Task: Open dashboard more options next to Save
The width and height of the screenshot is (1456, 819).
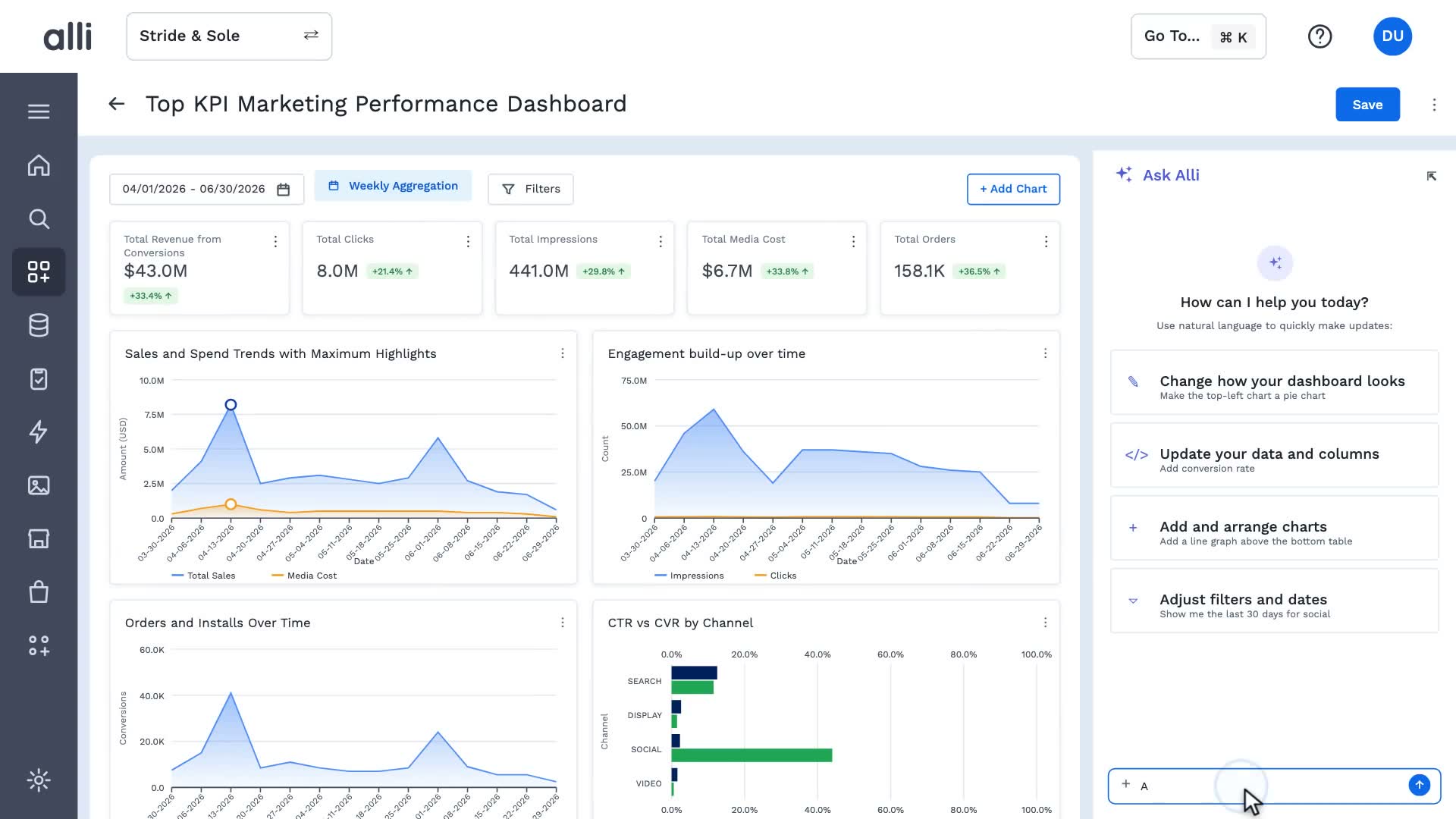Action: [x=1434, y=105]
